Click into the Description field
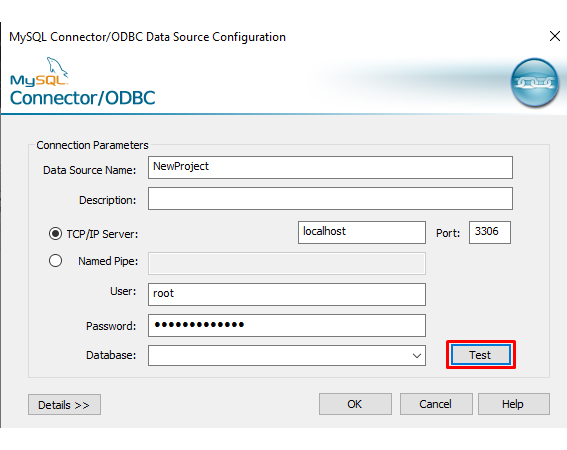 tap(330, 199)
